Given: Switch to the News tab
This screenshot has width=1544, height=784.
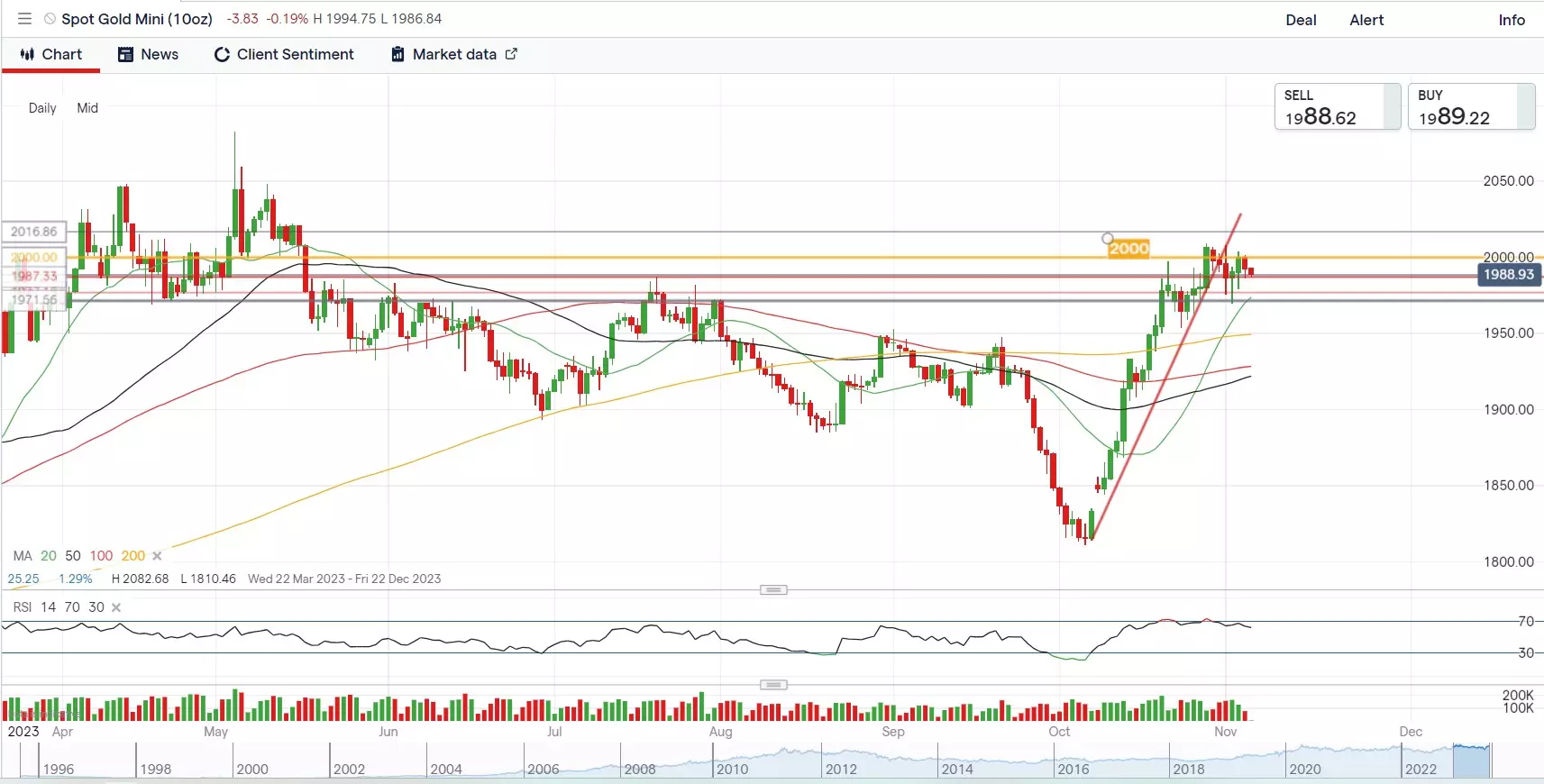Looking at the screenshot, I should pyautogui.click(x=159, y=55).
